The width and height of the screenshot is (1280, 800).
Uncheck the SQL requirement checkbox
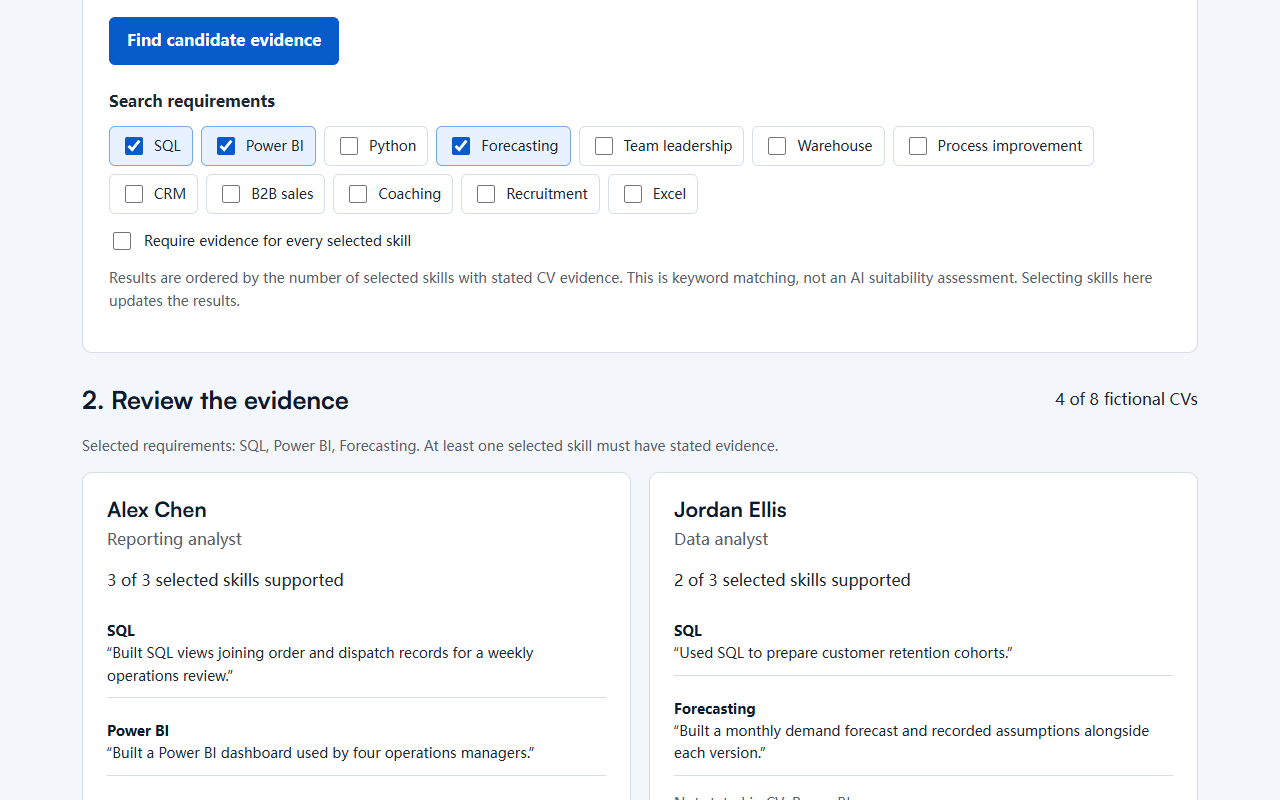click(134, 146)
